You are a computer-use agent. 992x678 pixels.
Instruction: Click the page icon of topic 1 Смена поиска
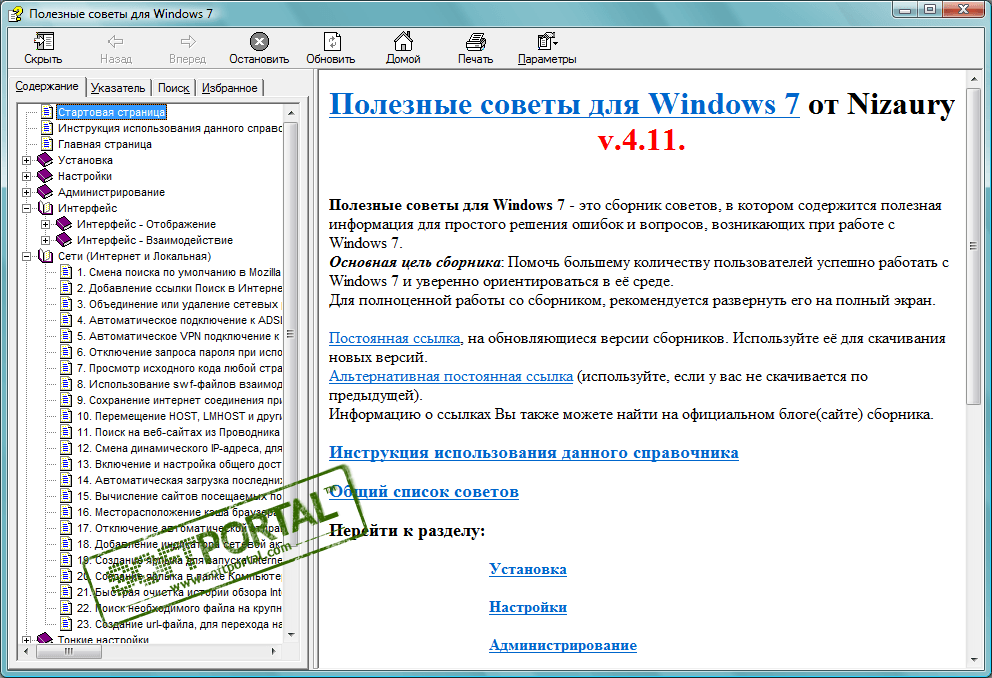(66, 272)
